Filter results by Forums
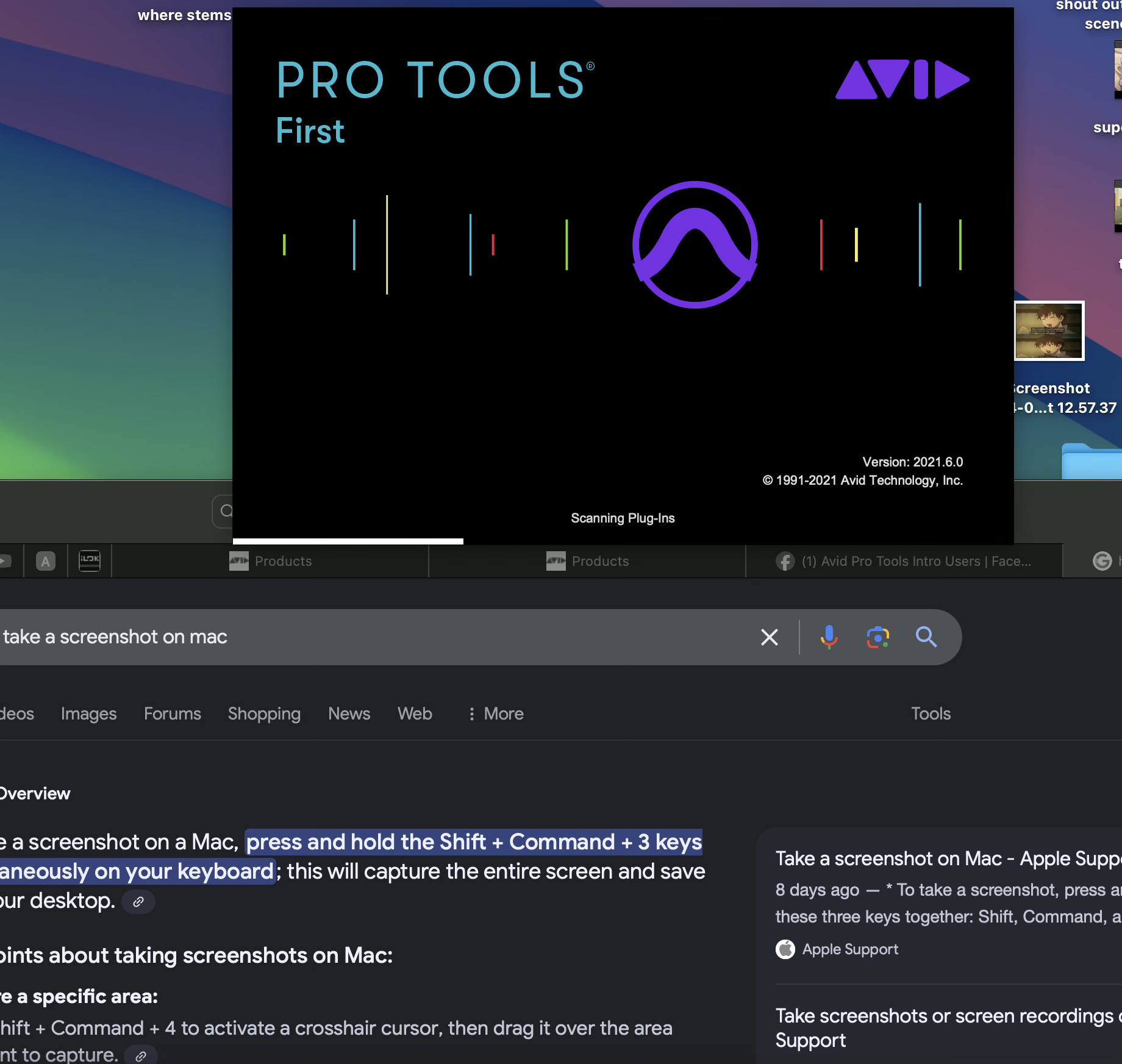This screenshot has width=1122, height=1064. coord(173,714)
